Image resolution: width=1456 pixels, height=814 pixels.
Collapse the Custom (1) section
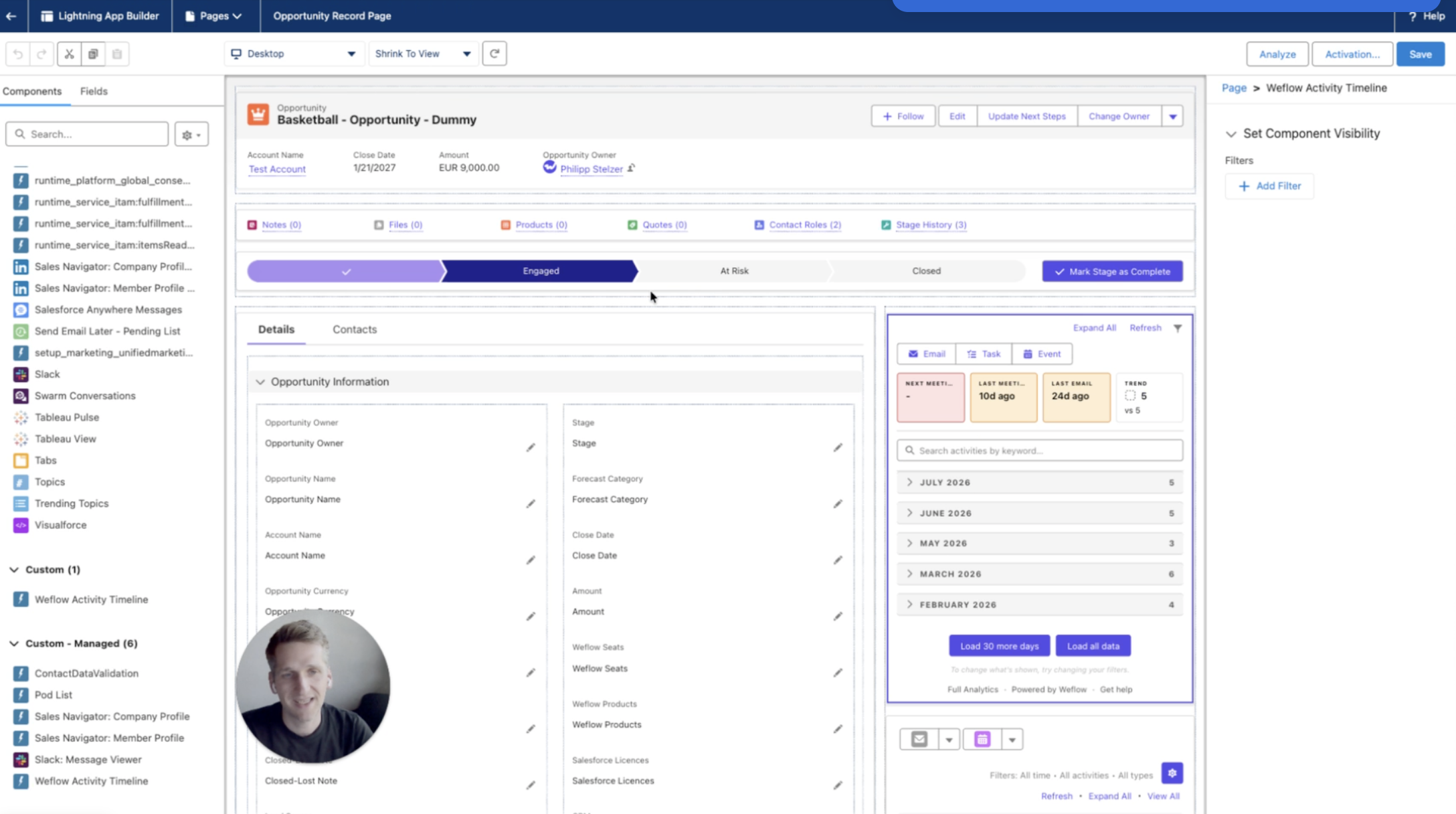point(14,570)
